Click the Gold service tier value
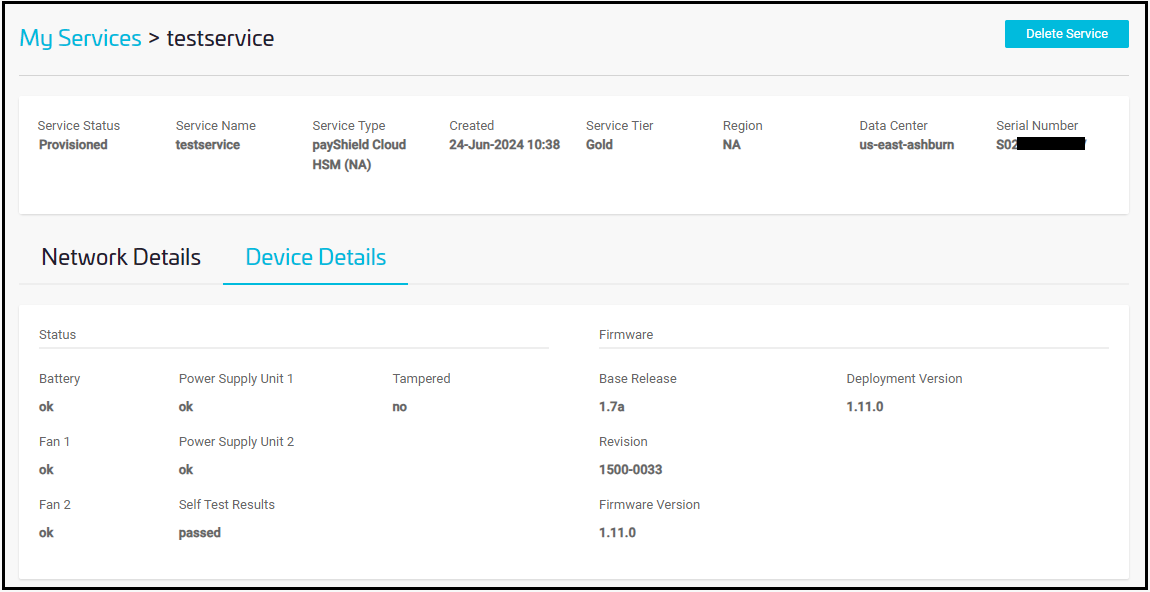Viewport: 1150px width, 592px height. coord(599,145)
